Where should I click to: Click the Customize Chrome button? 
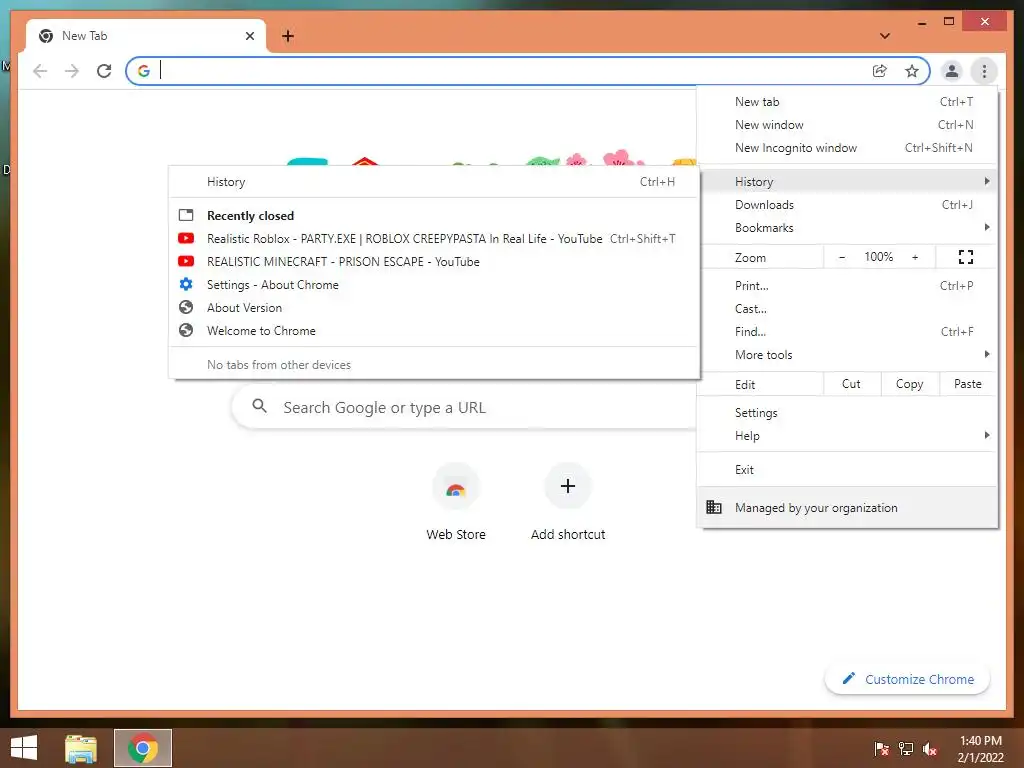tap(908, 679)
